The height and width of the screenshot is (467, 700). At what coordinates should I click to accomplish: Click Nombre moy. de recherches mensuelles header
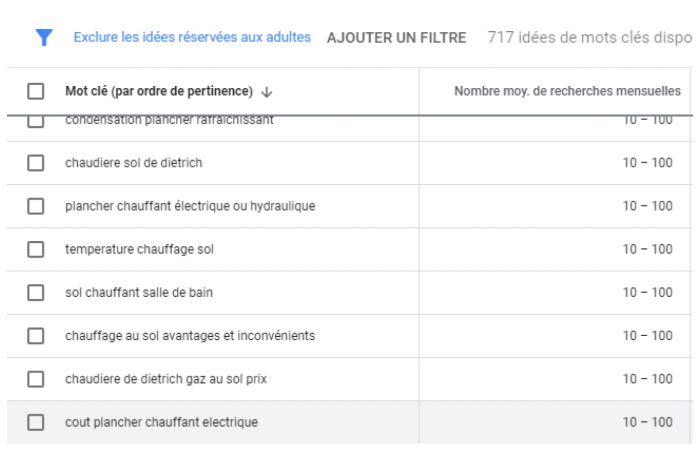click(x=567, y=92)
